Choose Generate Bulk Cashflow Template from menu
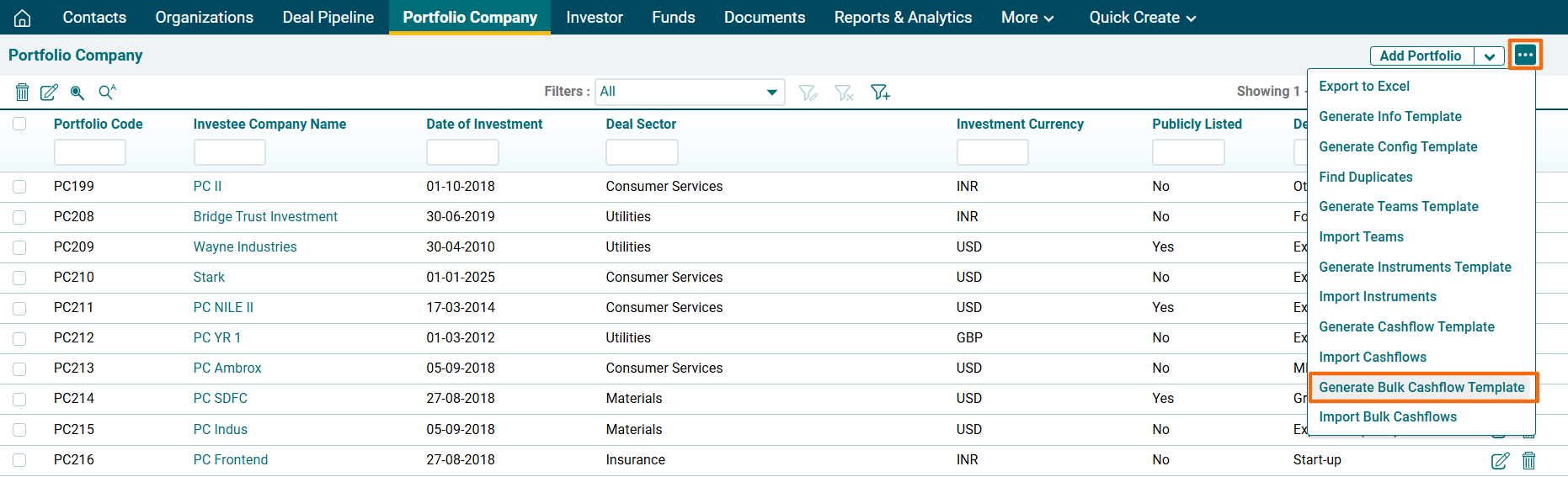Image resolution: width=1568 pixels, height=477 pixels. point(1421,387)
